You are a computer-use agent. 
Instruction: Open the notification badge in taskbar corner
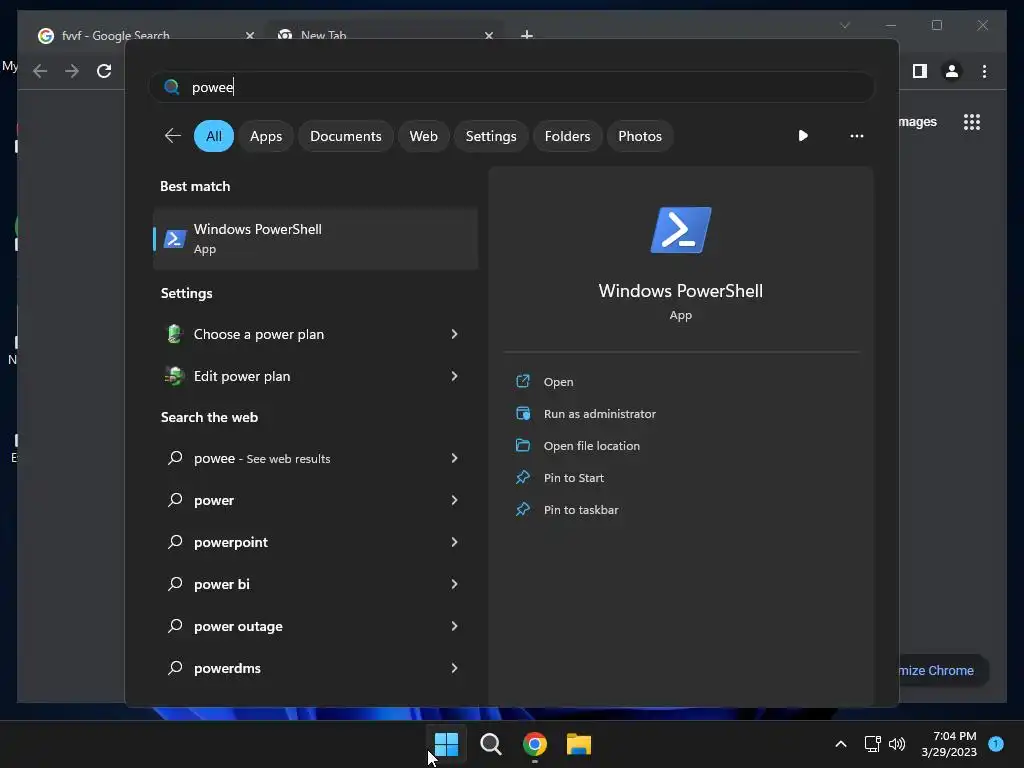[996, 744]
